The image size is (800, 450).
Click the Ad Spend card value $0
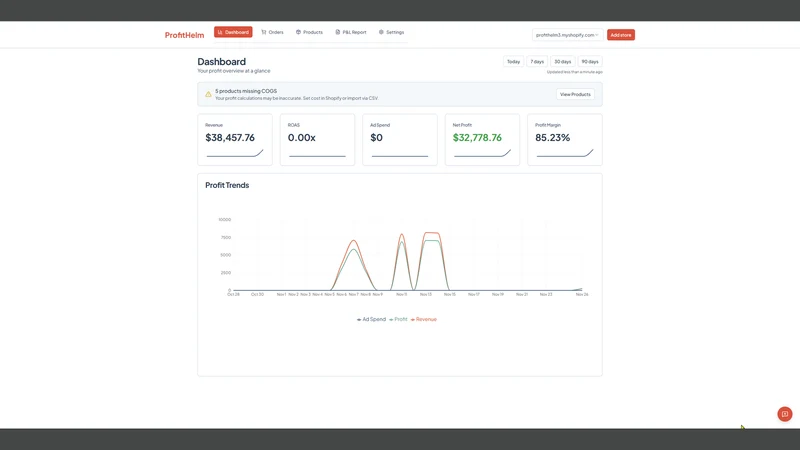pos(377,138)
